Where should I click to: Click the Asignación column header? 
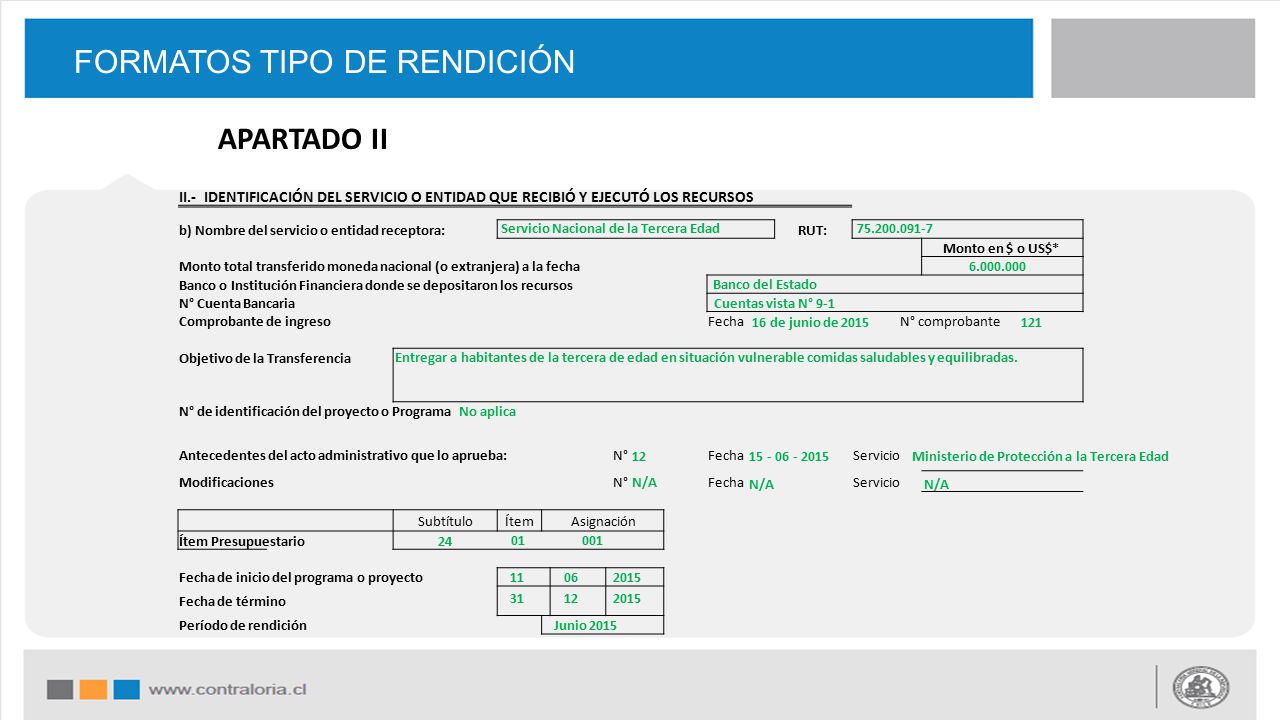point(603,521)
